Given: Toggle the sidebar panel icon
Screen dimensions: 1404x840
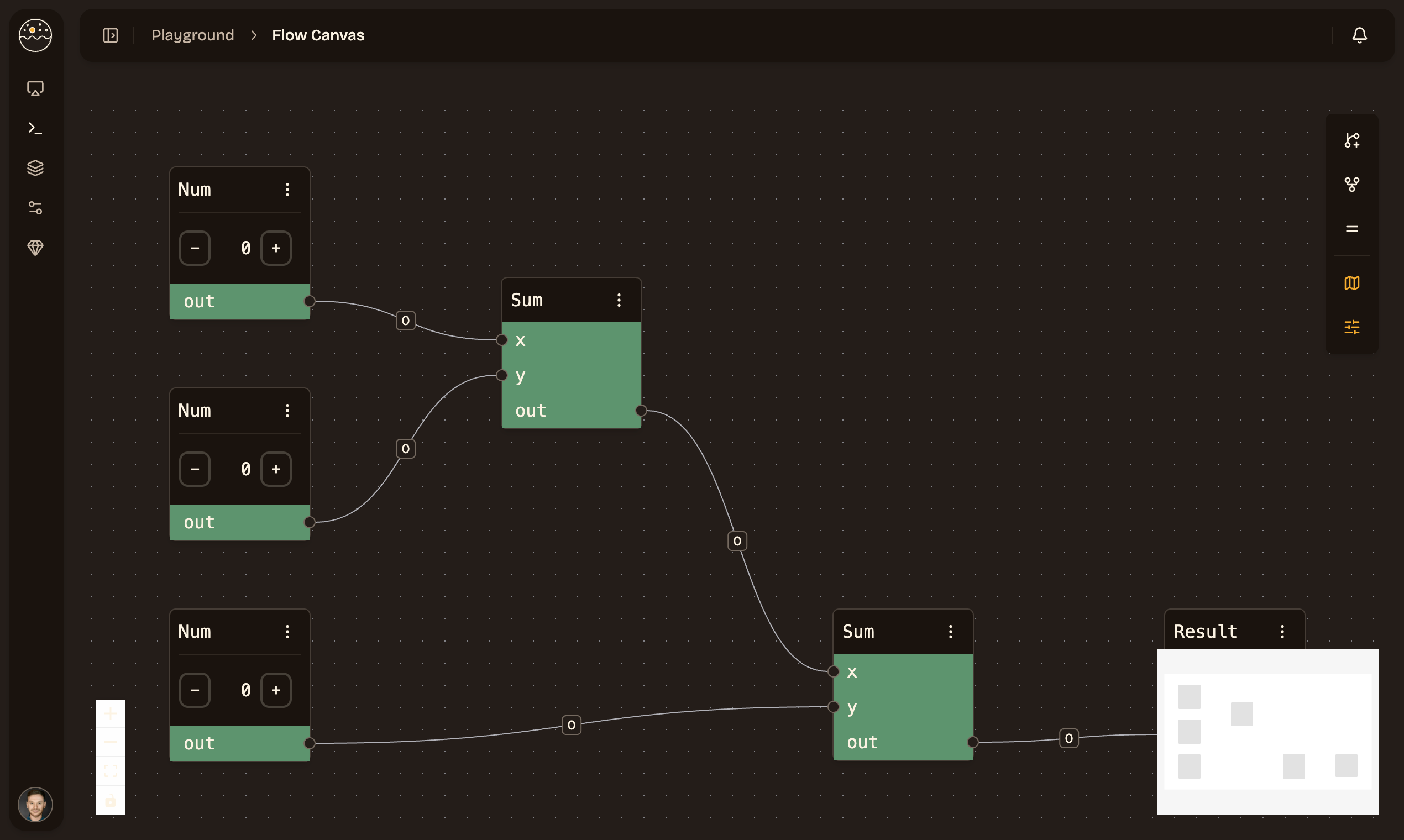Looking at the screenshot, I should coord(111,35).
